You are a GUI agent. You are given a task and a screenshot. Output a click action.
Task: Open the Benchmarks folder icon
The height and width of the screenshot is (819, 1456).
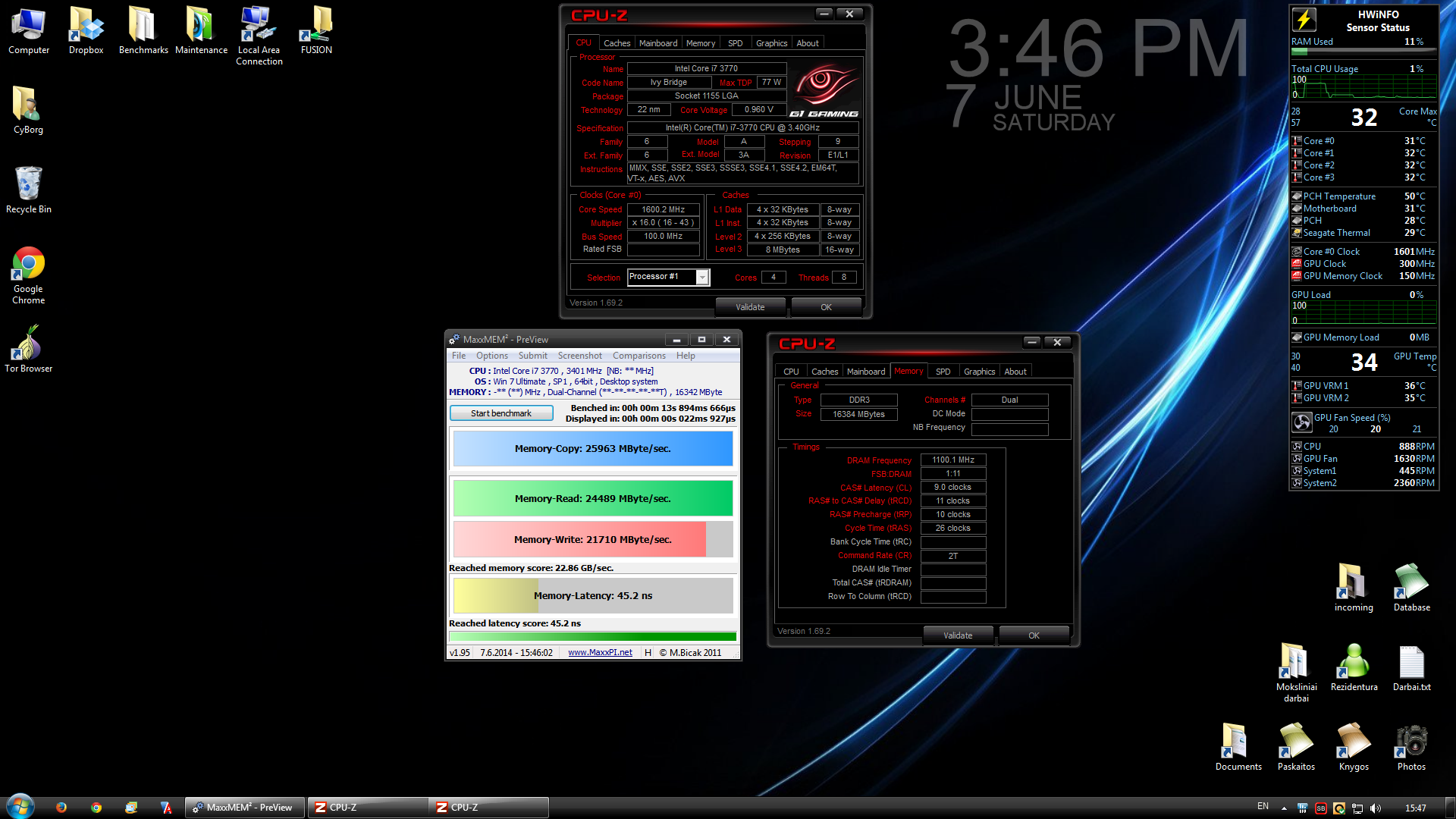[143, 30]
